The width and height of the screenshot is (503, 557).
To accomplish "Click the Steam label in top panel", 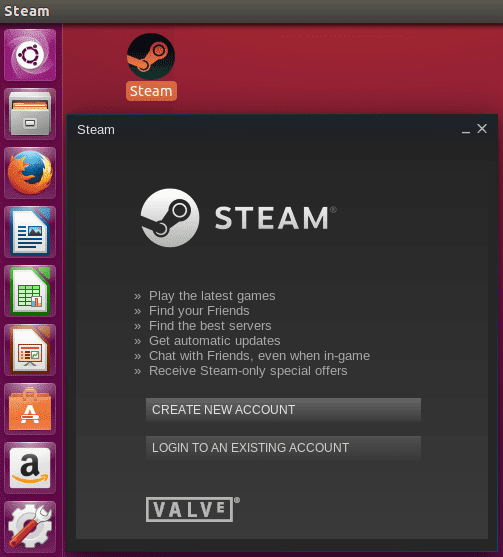I will coord(27,11).
